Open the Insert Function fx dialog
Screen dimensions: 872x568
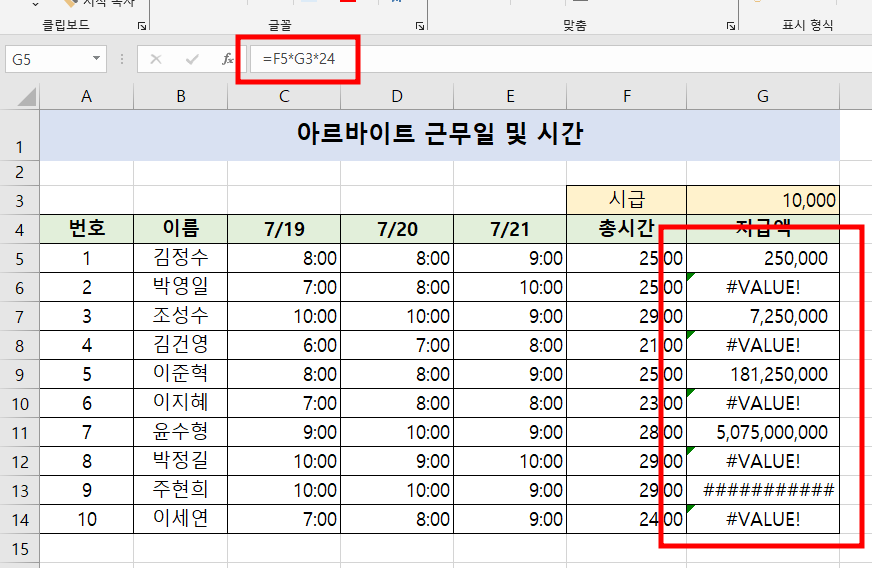227,59
